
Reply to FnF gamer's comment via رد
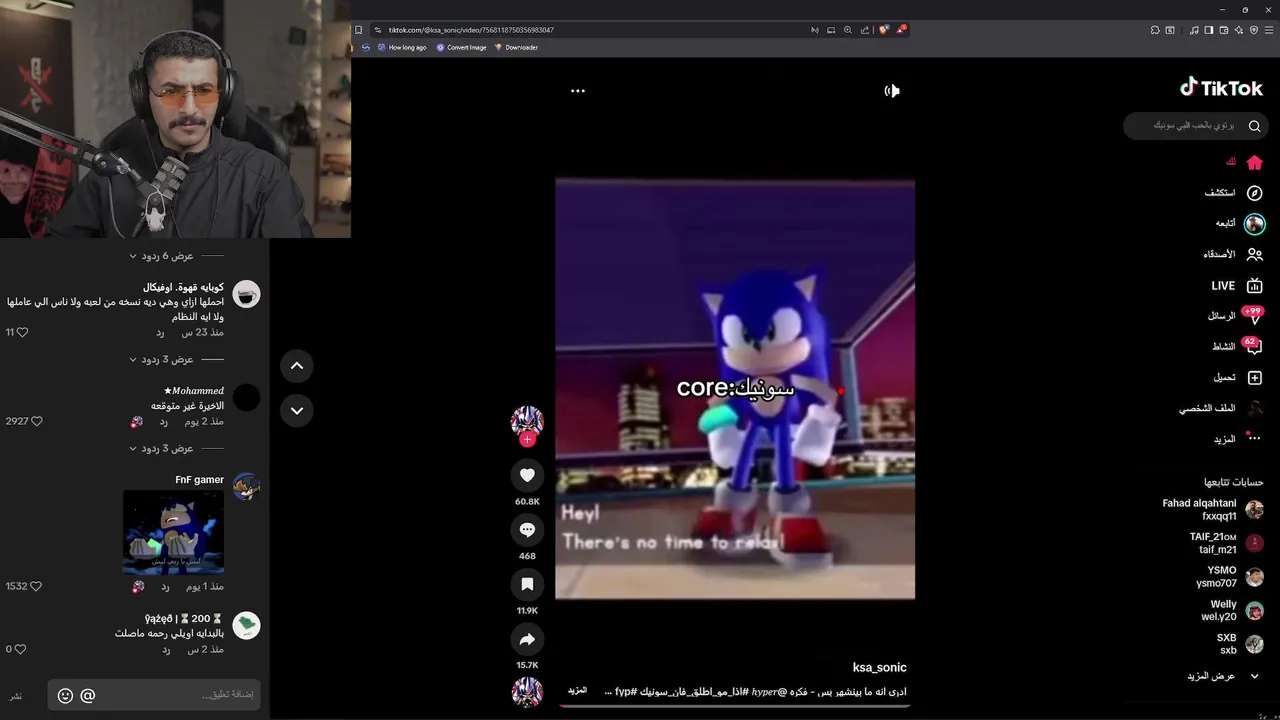click(x=164, y=586)
